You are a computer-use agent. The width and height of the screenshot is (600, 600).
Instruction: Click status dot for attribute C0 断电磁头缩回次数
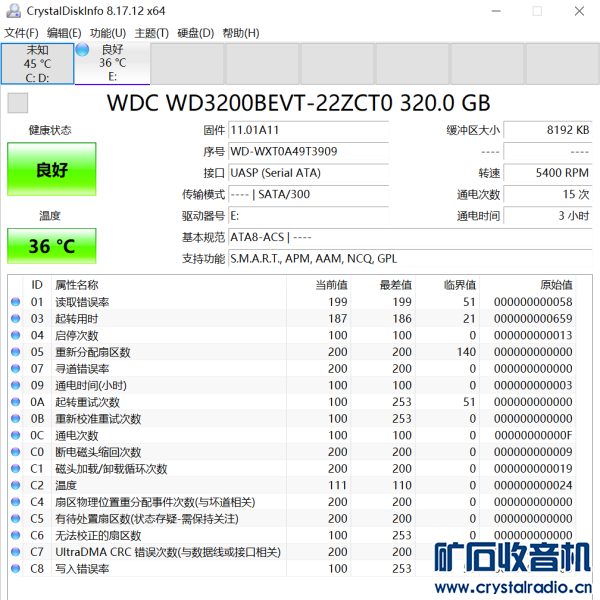tap(15, 452)
